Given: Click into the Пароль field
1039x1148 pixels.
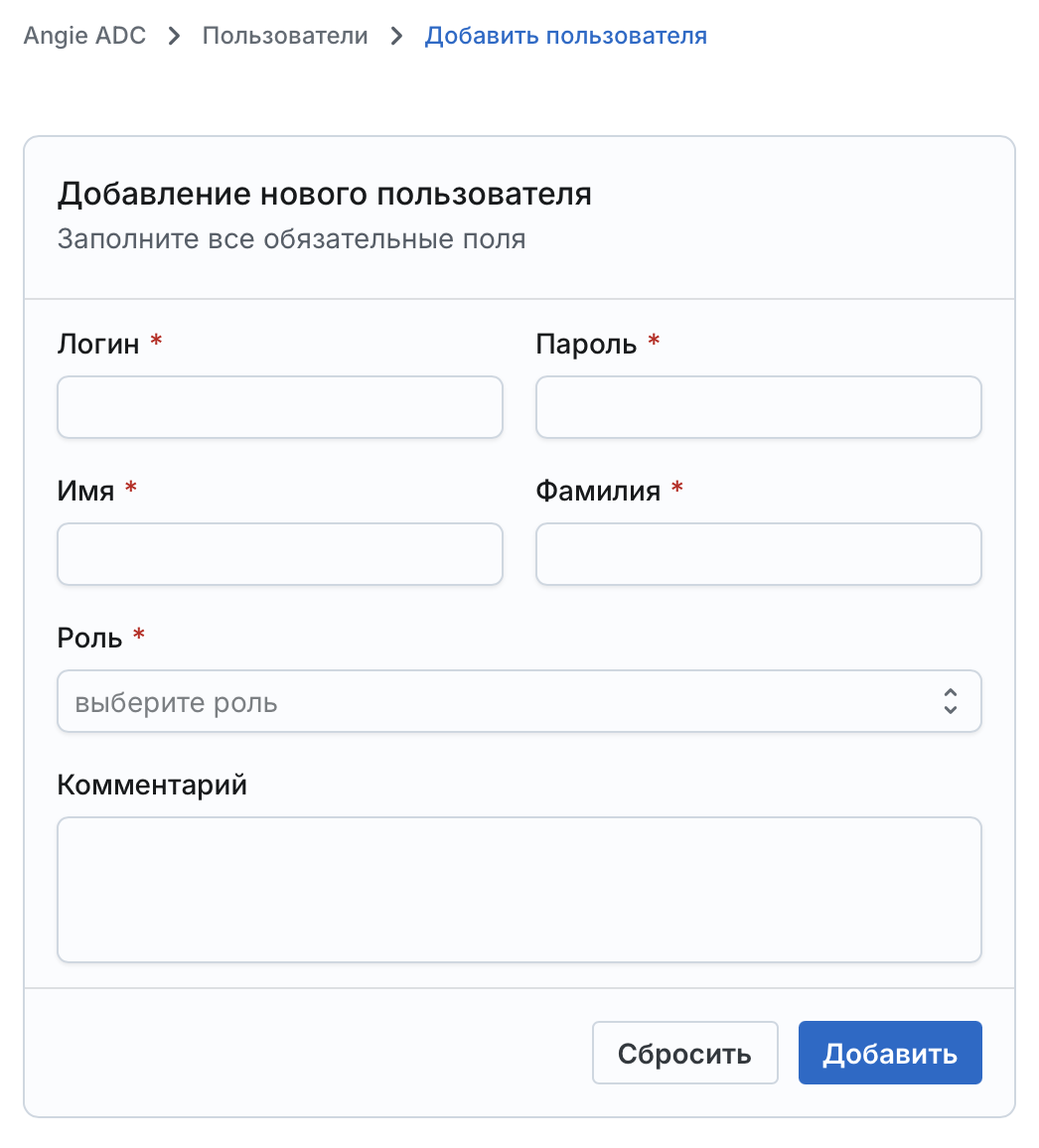Looking at the screenshot, I should [x=758, y=407].
